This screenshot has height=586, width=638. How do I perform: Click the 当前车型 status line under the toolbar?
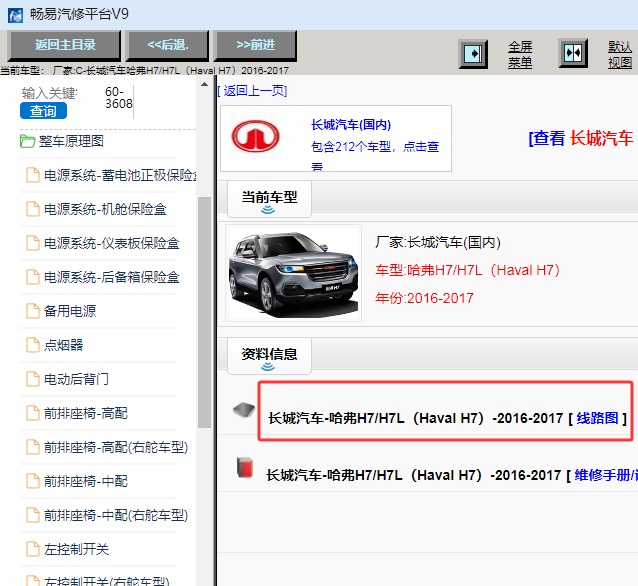pyautogui.click(x=144, y=70)
